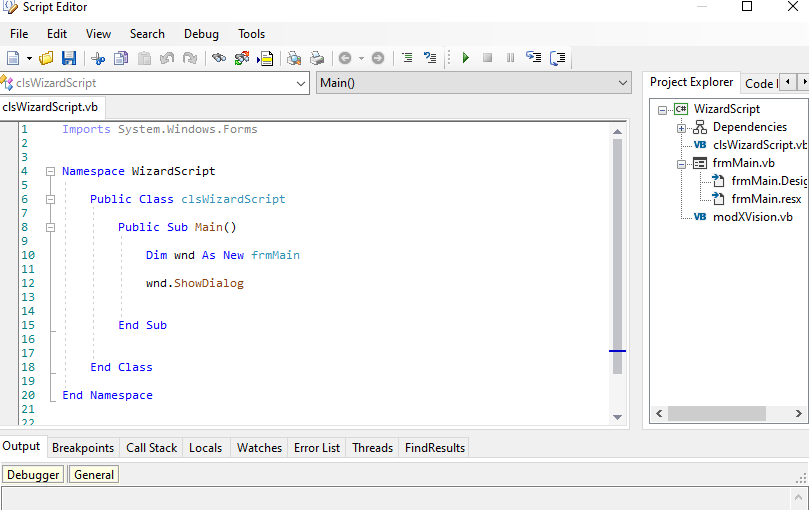
Task: Click the Find binoculars icon
Action: tap(219, 58)
